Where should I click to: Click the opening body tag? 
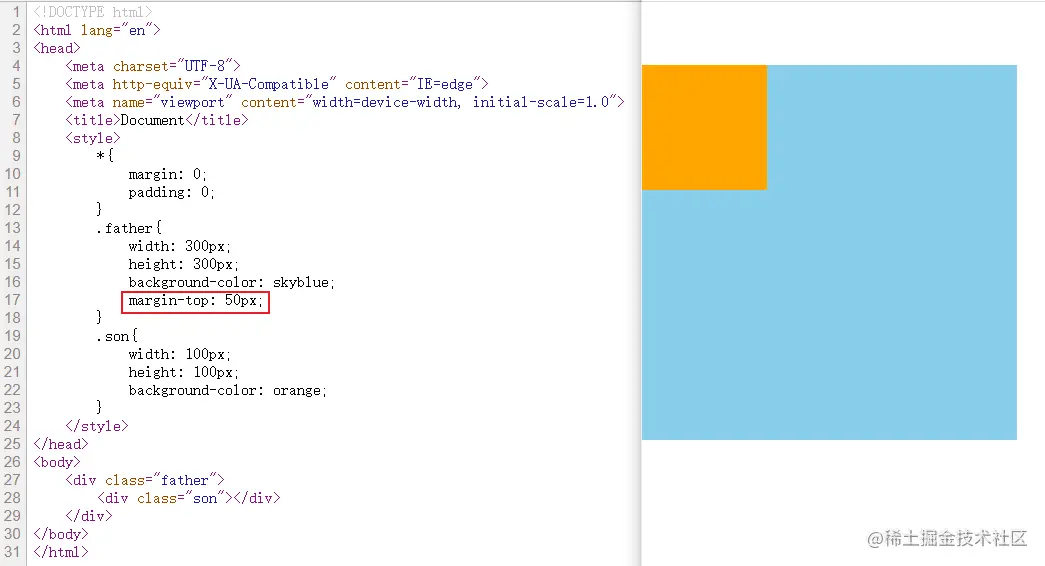[57, 462]
